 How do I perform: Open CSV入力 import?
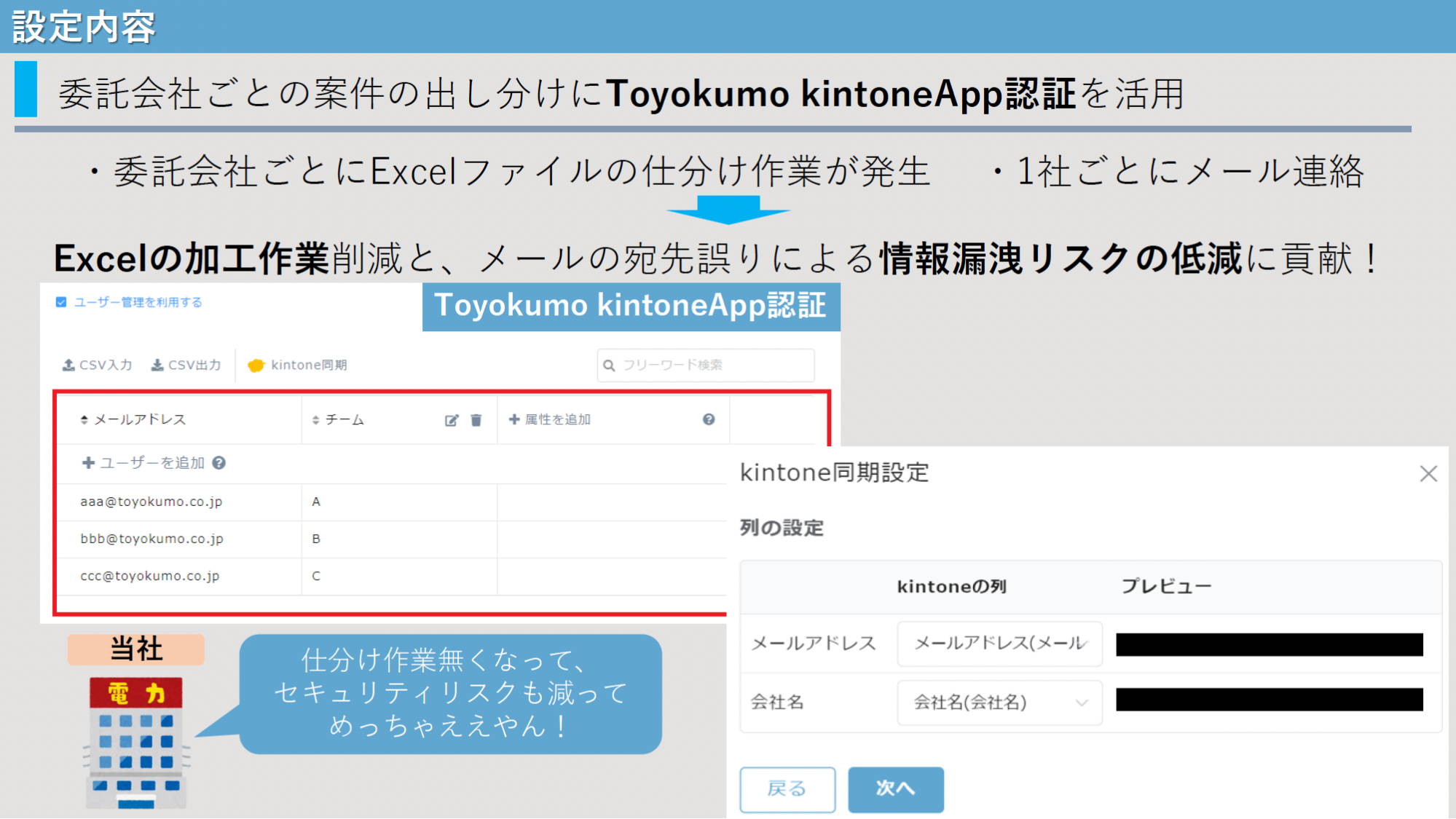(98, 365)
